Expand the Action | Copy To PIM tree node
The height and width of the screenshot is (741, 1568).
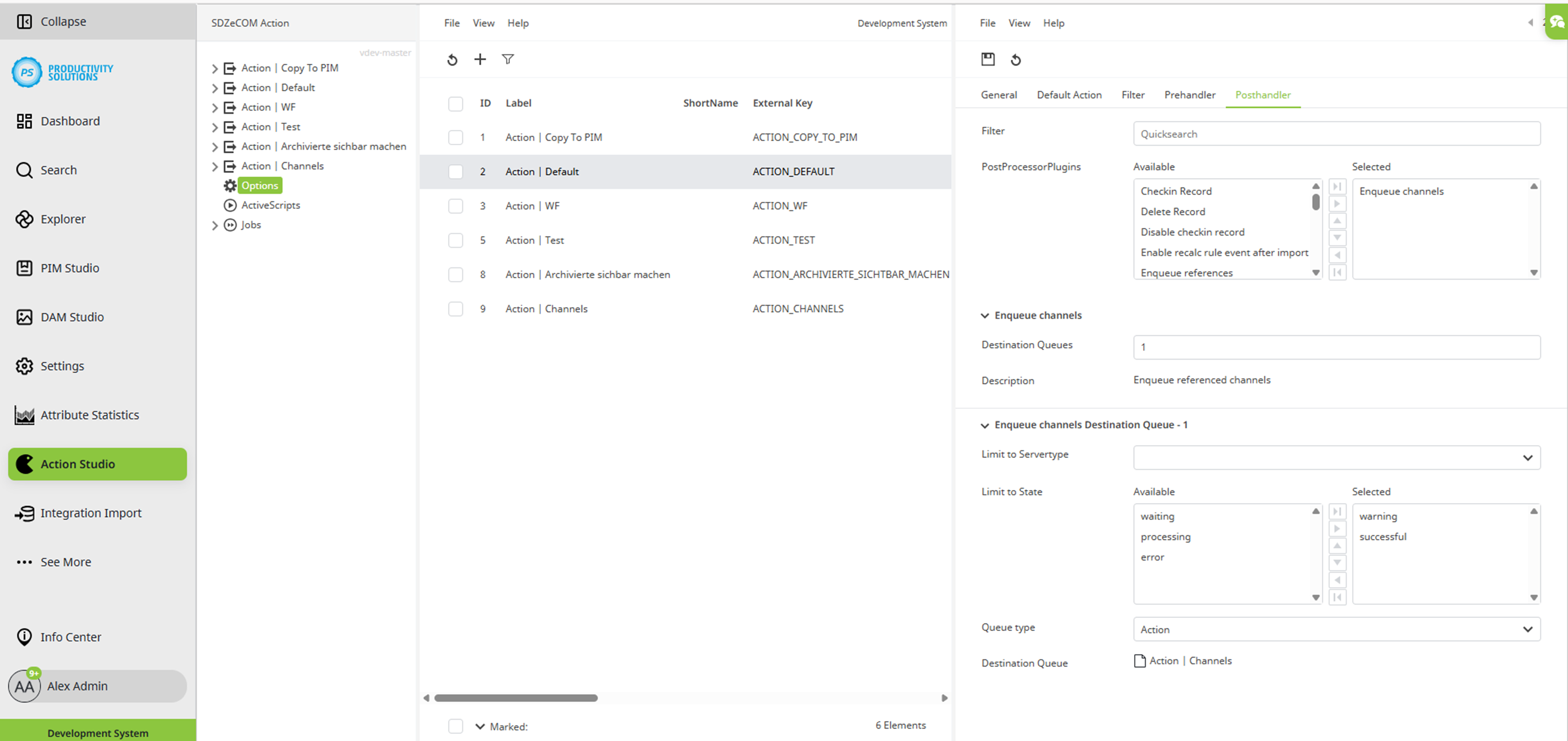click(214, 68)
